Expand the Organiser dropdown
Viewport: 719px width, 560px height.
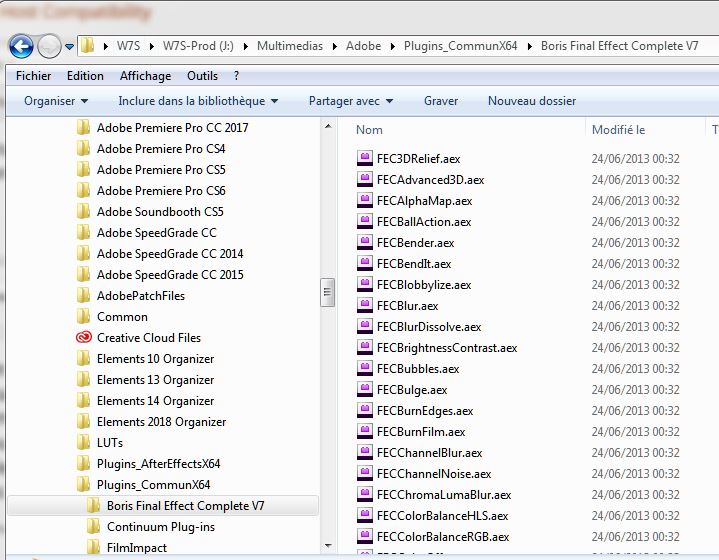click(x=56, y=101)
